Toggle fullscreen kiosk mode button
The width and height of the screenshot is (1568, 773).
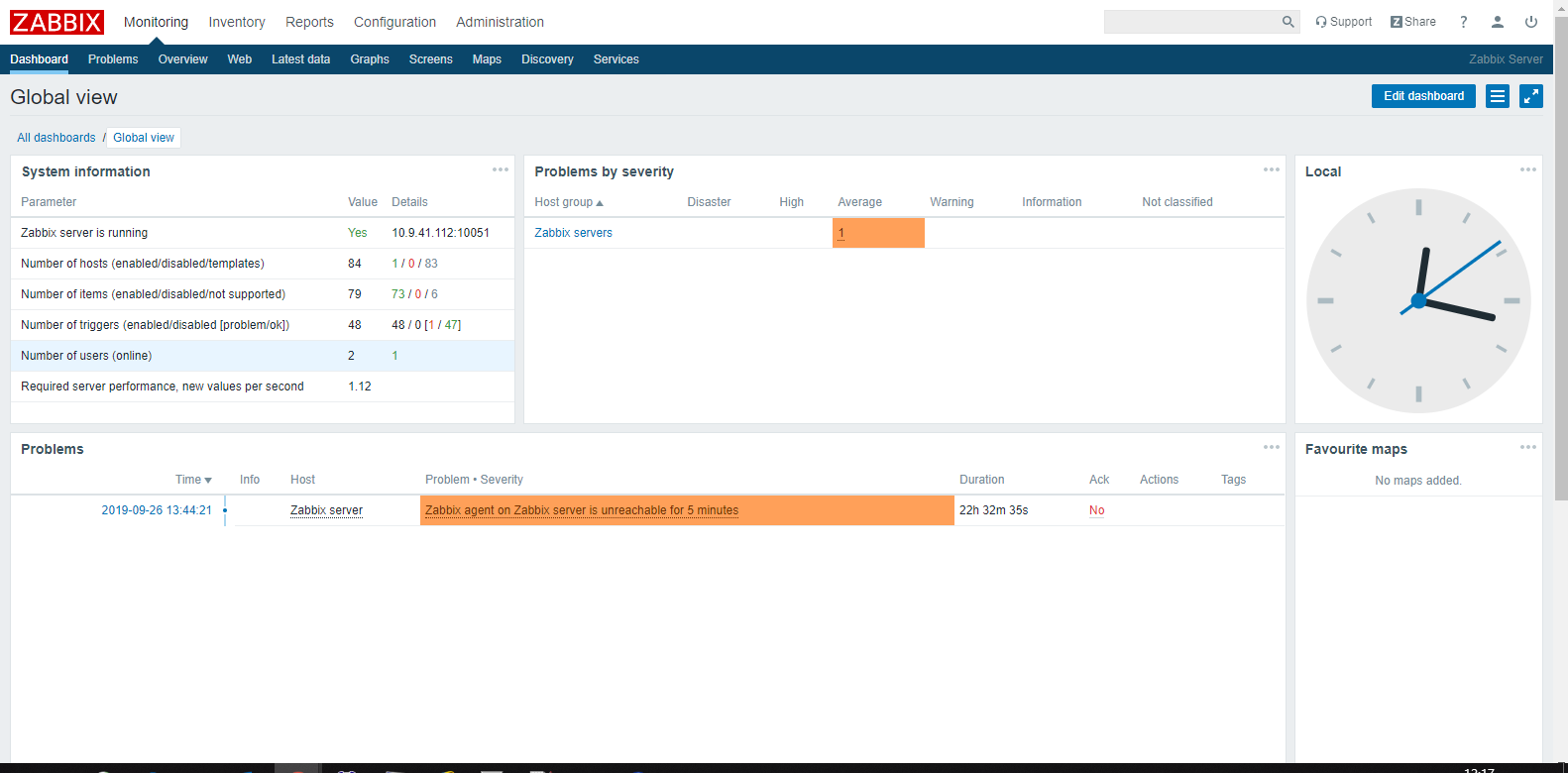1531,96
